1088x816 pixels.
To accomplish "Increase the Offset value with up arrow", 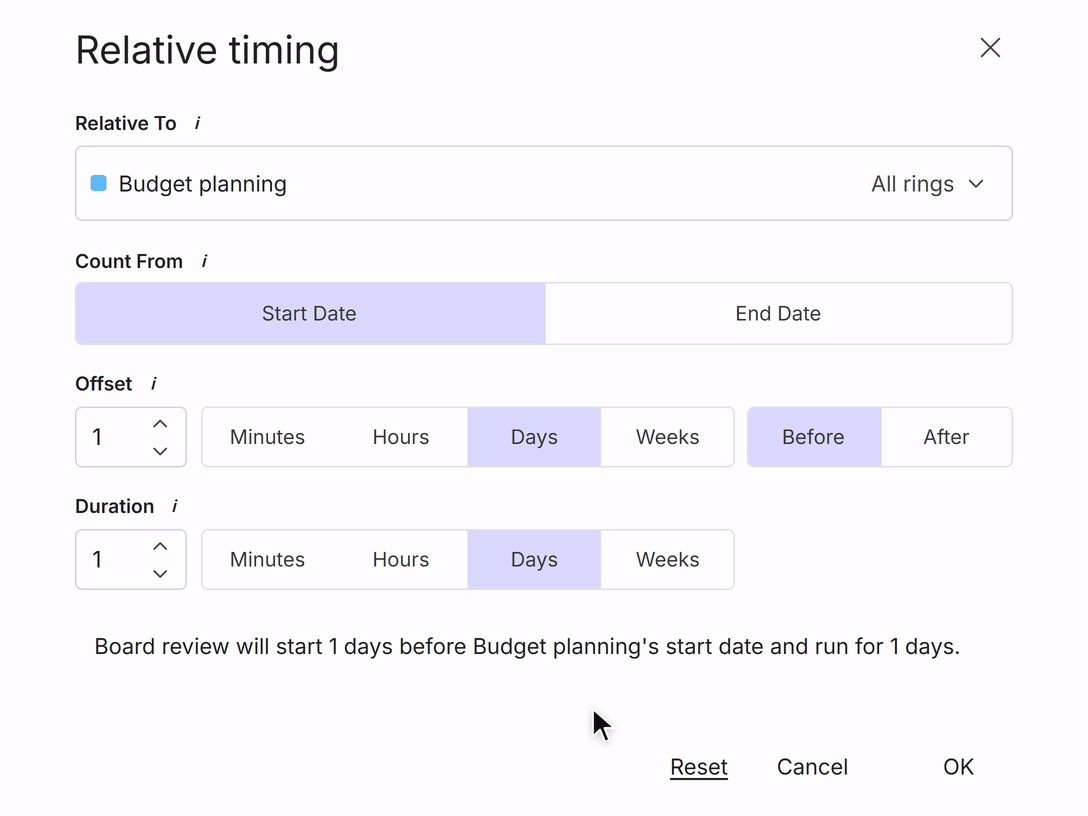I will coord(160,424).
